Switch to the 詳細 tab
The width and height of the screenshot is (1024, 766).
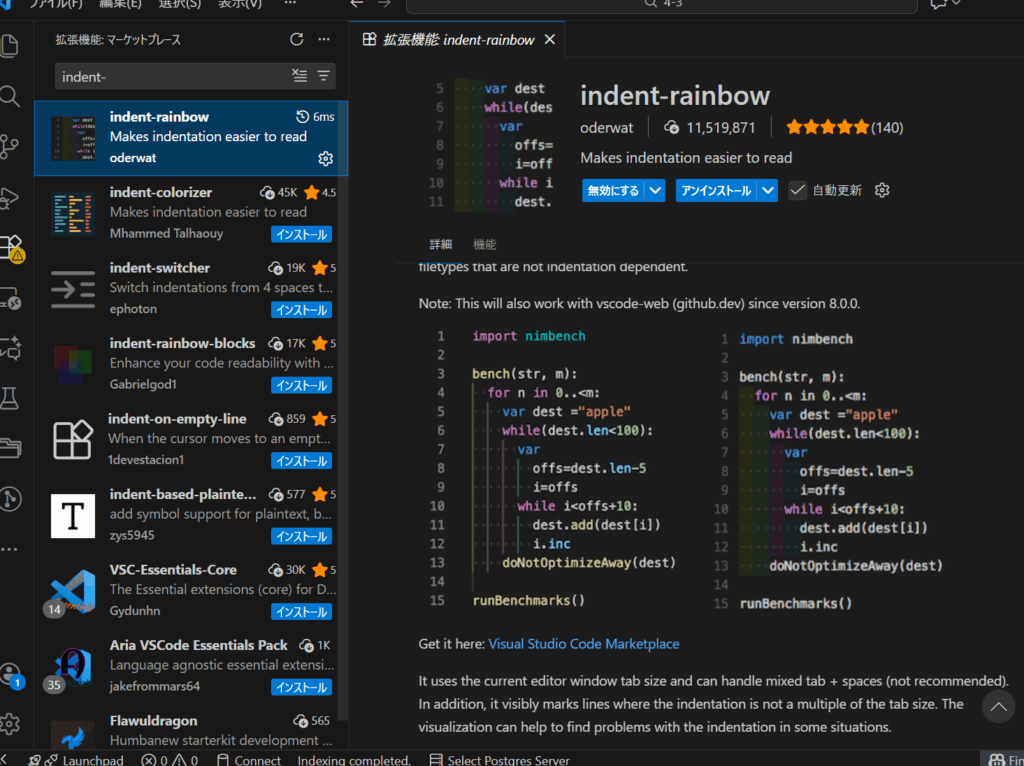440,244
